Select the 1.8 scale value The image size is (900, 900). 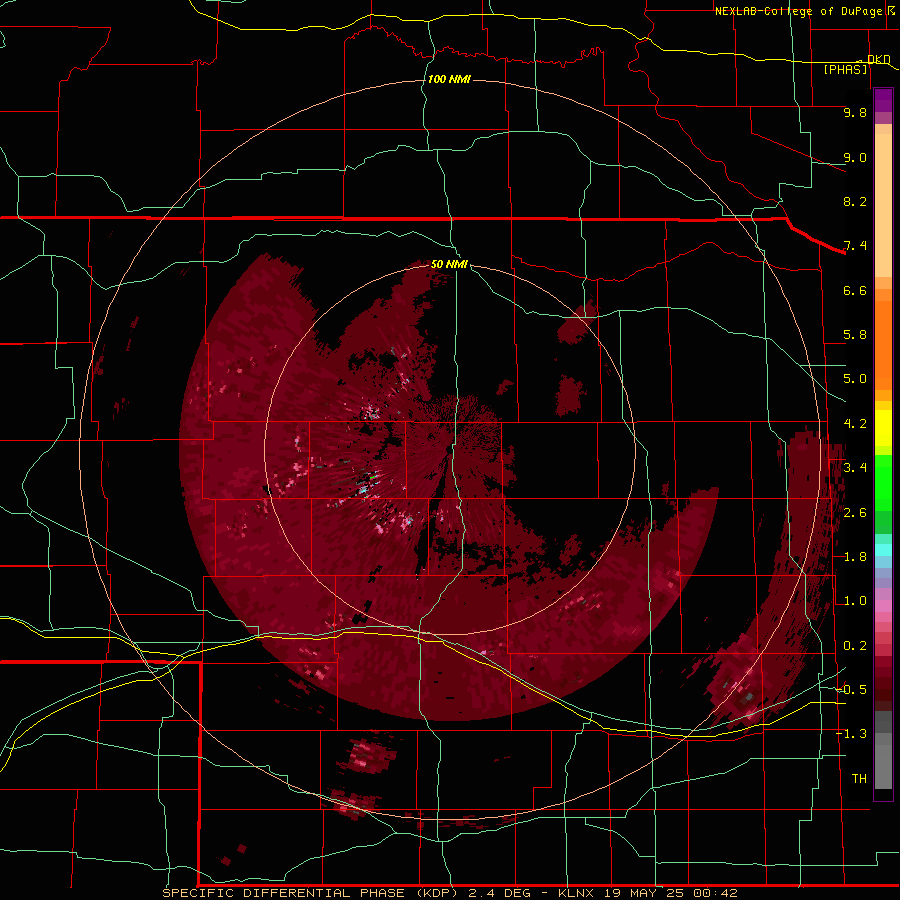tap(855, 557)
